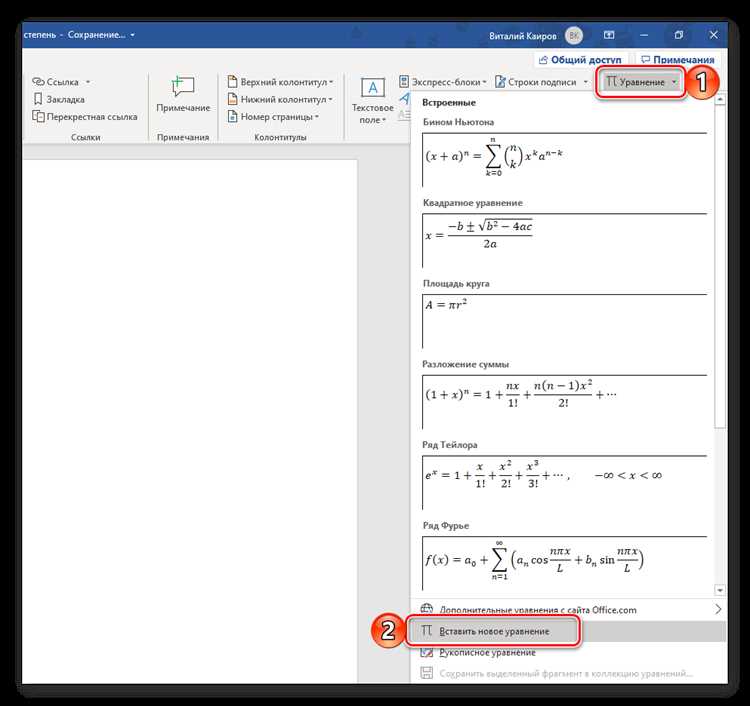Expand the title bar save status dropdown

tap(132, 35)
